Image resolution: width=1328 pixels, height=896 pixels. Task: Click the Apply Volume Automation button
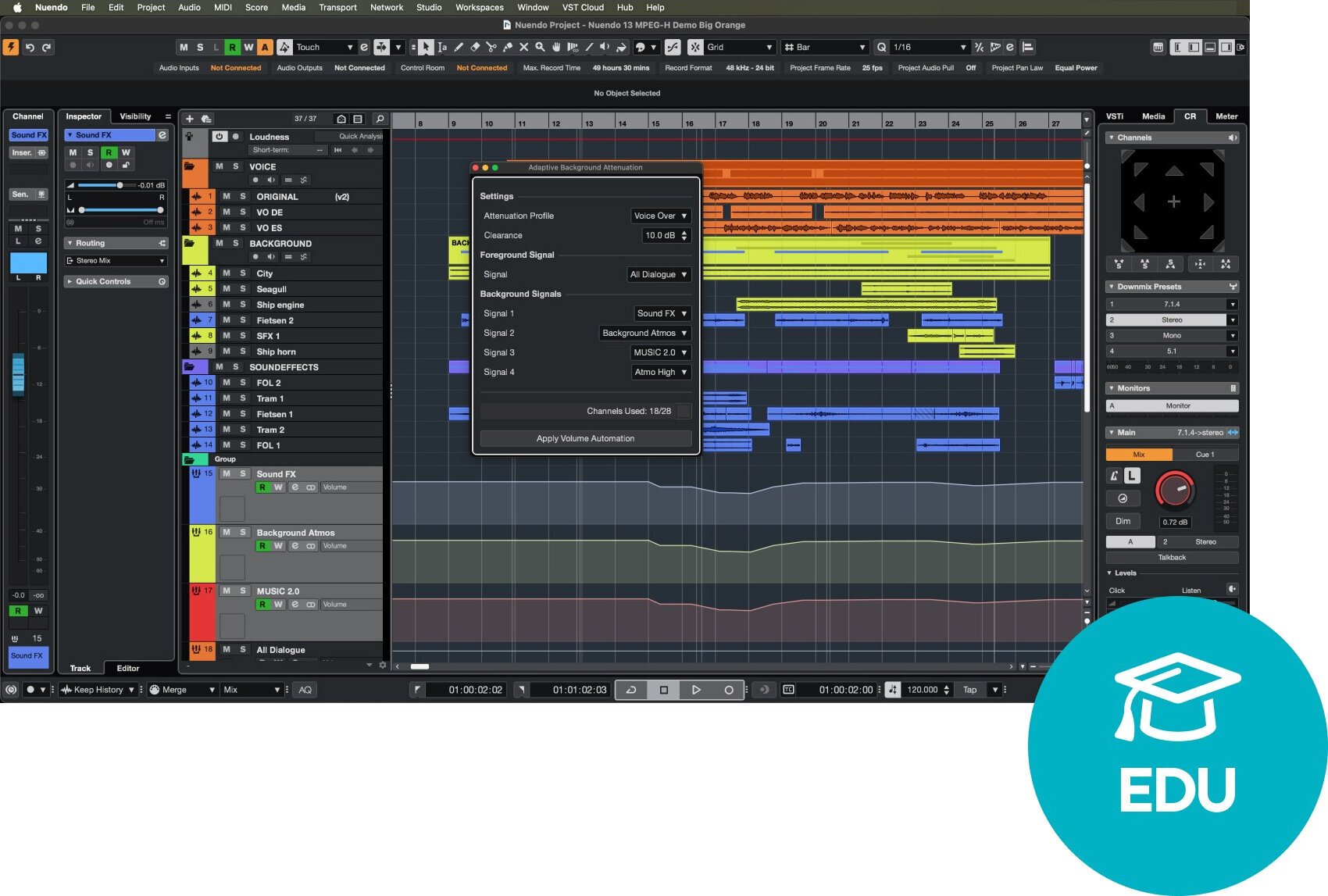[585, 438]
